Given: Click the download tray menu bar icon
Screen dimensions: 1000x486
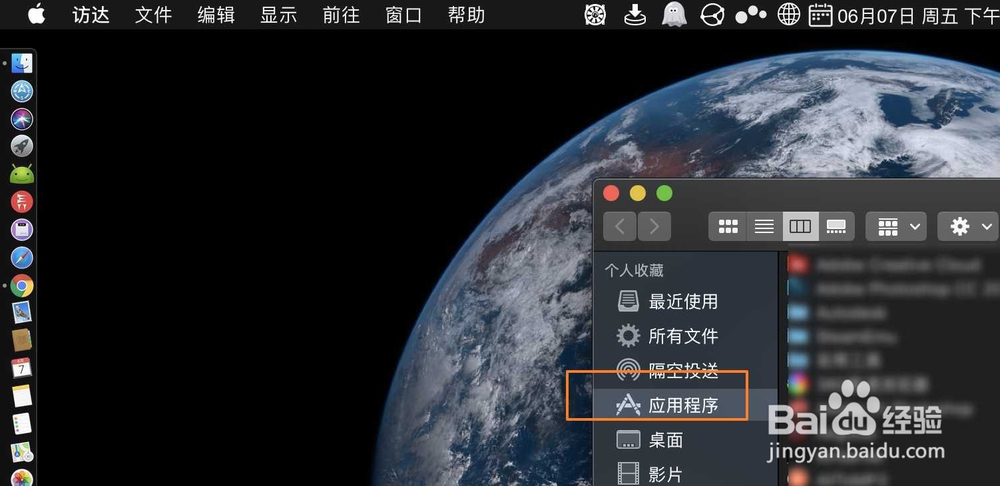Looking at the screenshot, I should [x=635, y=15].
